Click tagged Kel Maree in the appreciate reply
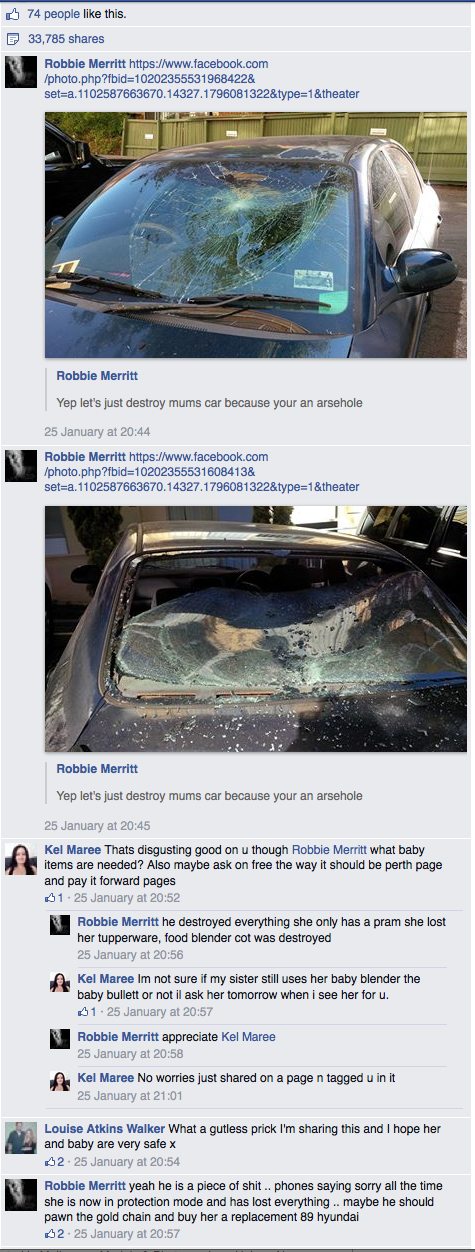The width and height of the screenshot is (475, 1252). point(248,1037)
